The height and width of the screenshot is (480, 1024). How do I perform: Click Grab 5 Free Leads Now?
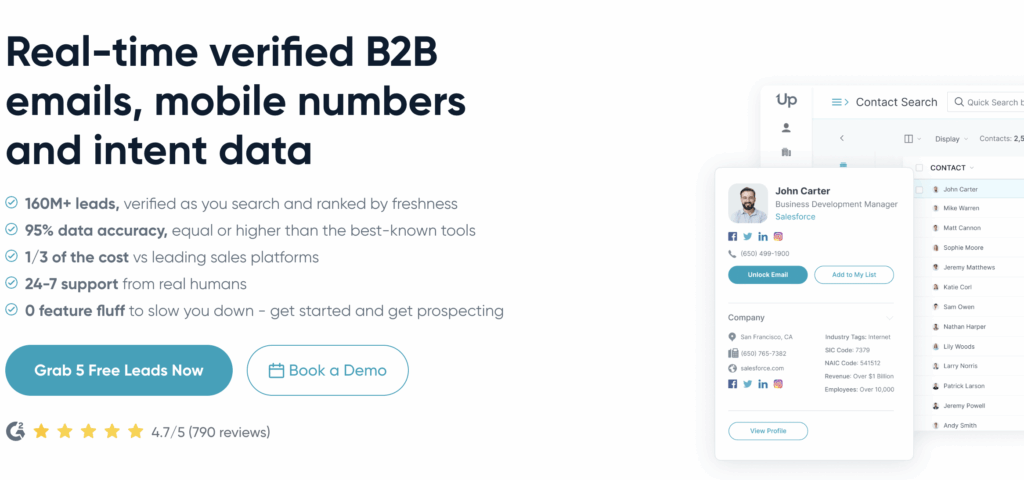coord(119,370)
